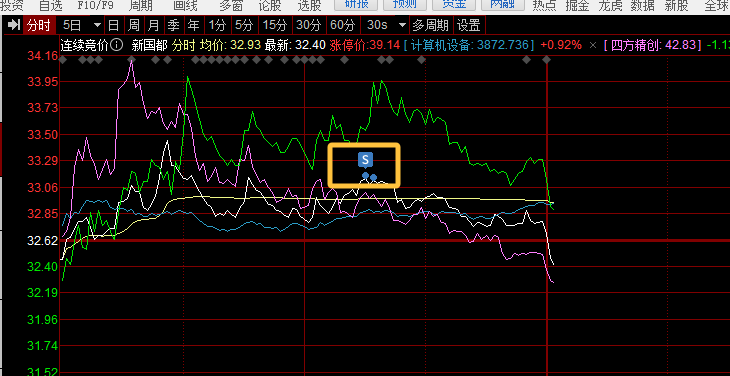
Task: Switch to the 周 weekly period
Action: pos(134,25)
